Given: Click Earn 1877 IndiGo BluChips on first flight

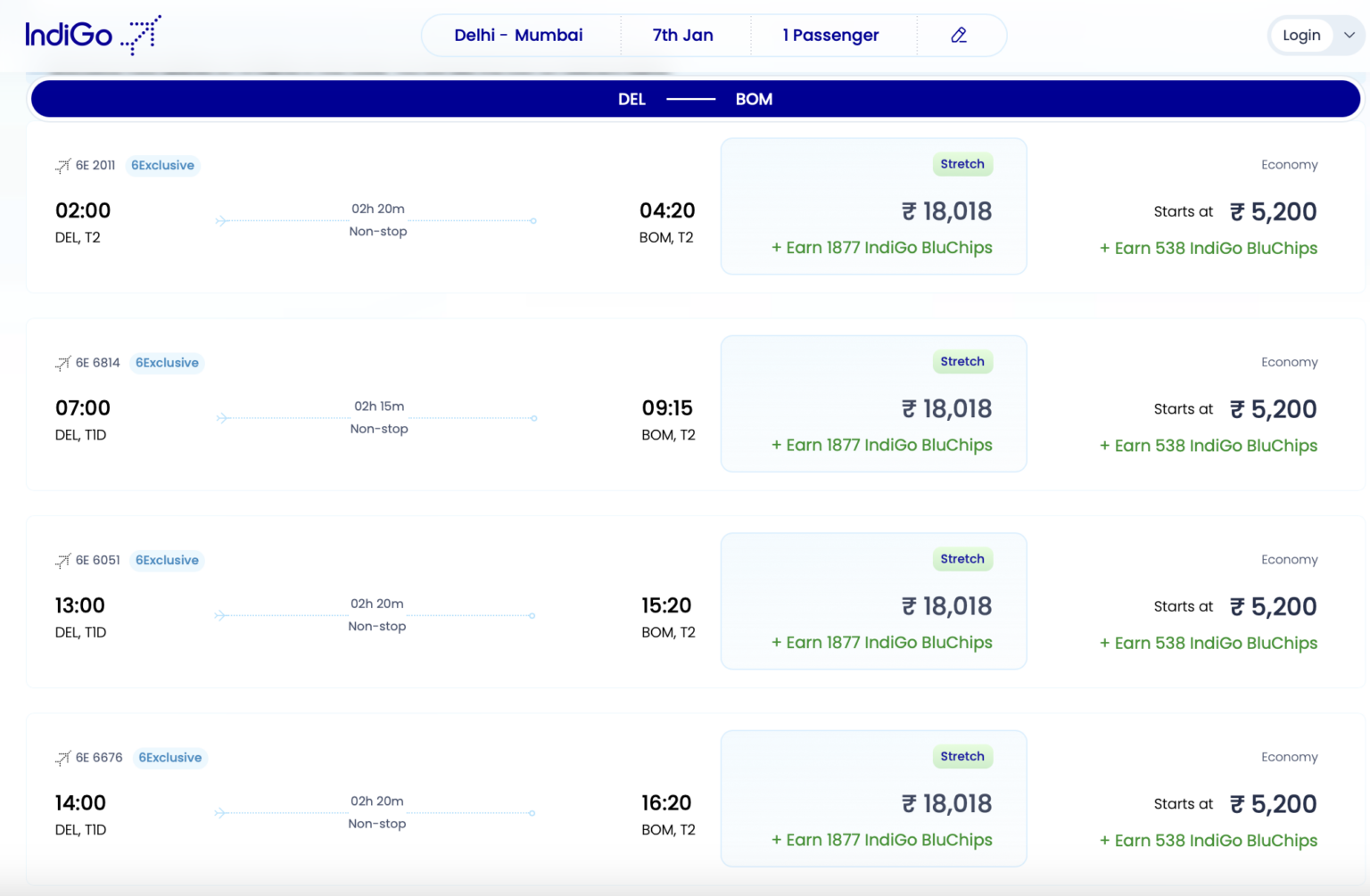Looking at the screenshot, I should click(882, 247).
